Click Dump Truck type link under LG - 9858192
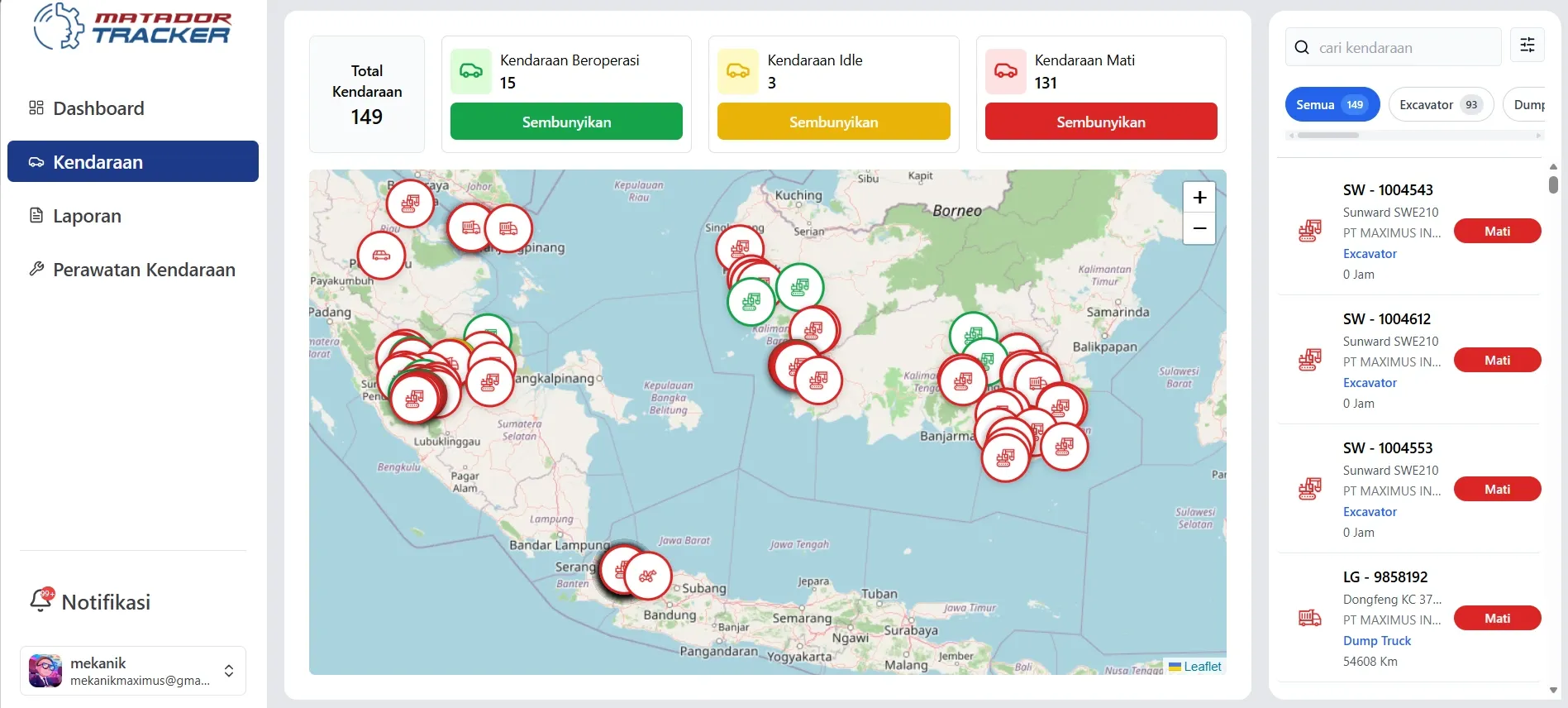 point(1377,640)
